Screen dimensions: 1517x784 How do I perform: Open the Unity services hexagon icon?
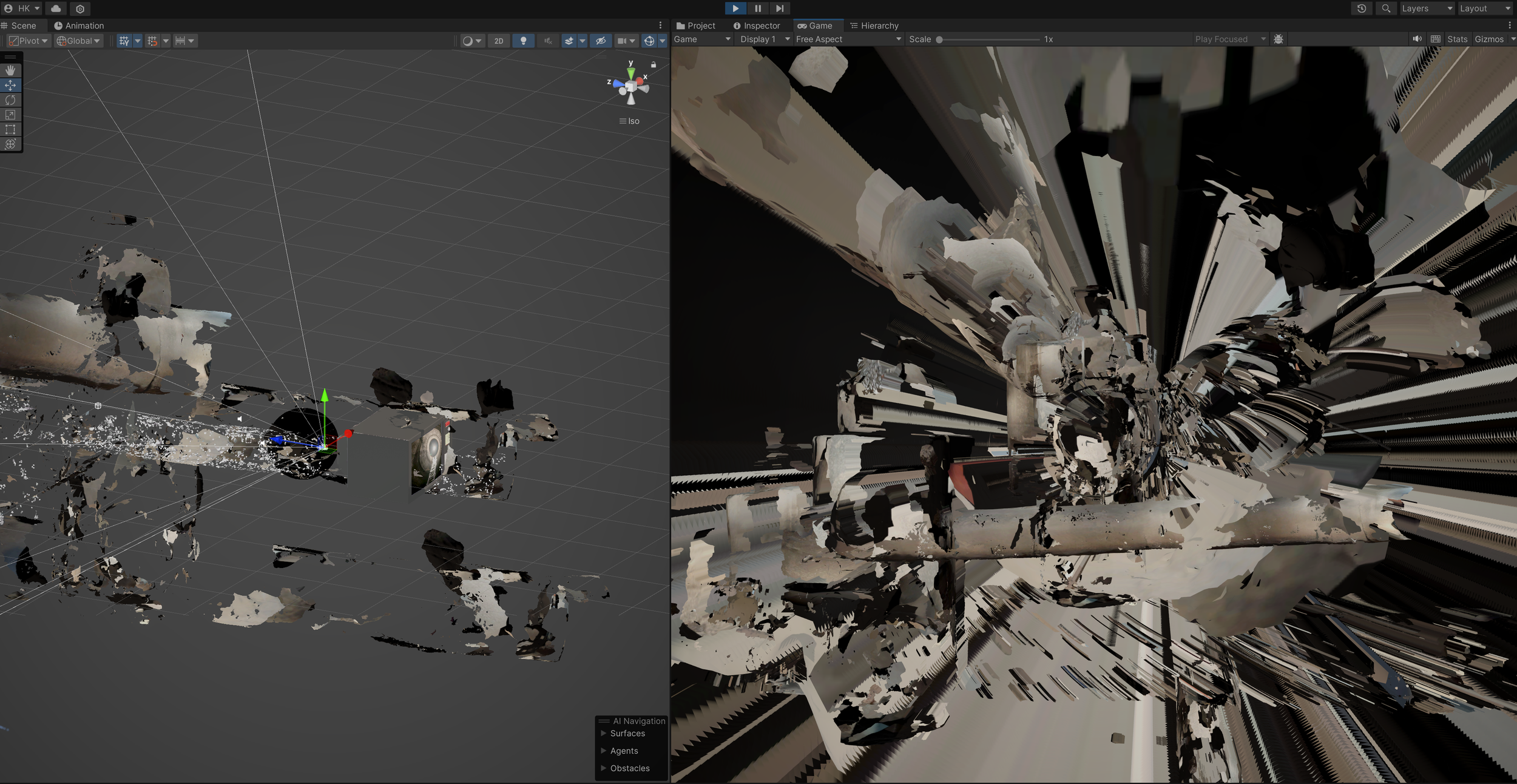[x=80, y=8]
